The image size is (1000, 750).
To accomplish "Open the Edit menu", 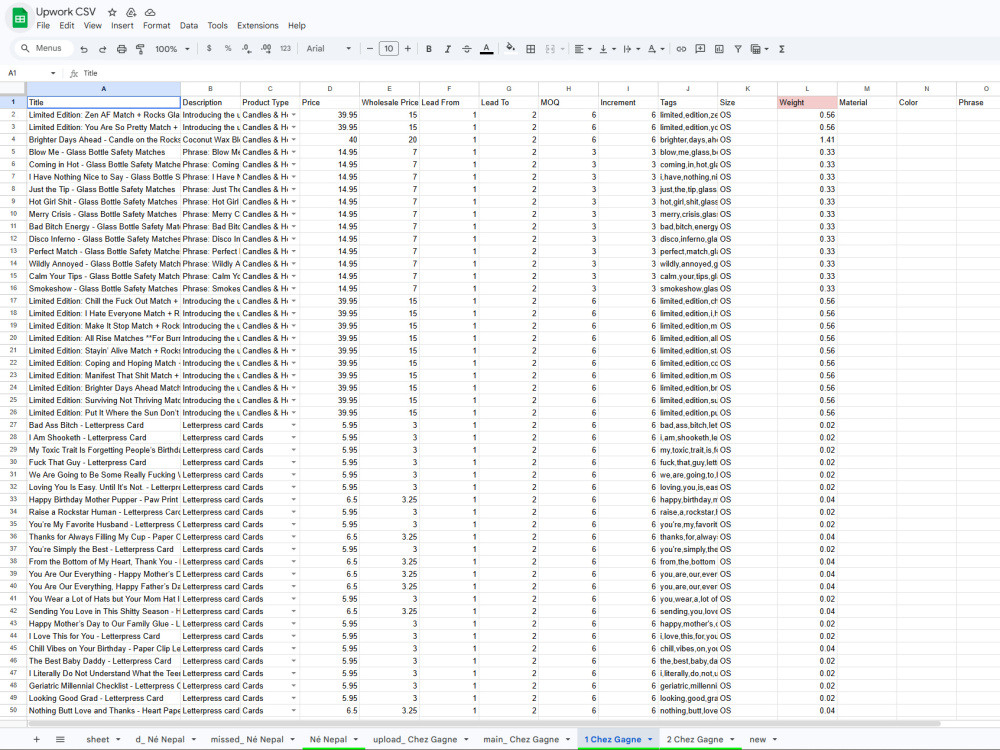I will click(67, 26).
